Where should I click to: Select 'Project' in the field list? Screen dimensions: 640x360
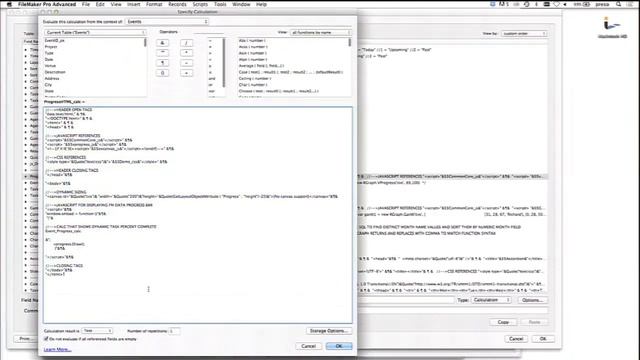tap(51, 47)
